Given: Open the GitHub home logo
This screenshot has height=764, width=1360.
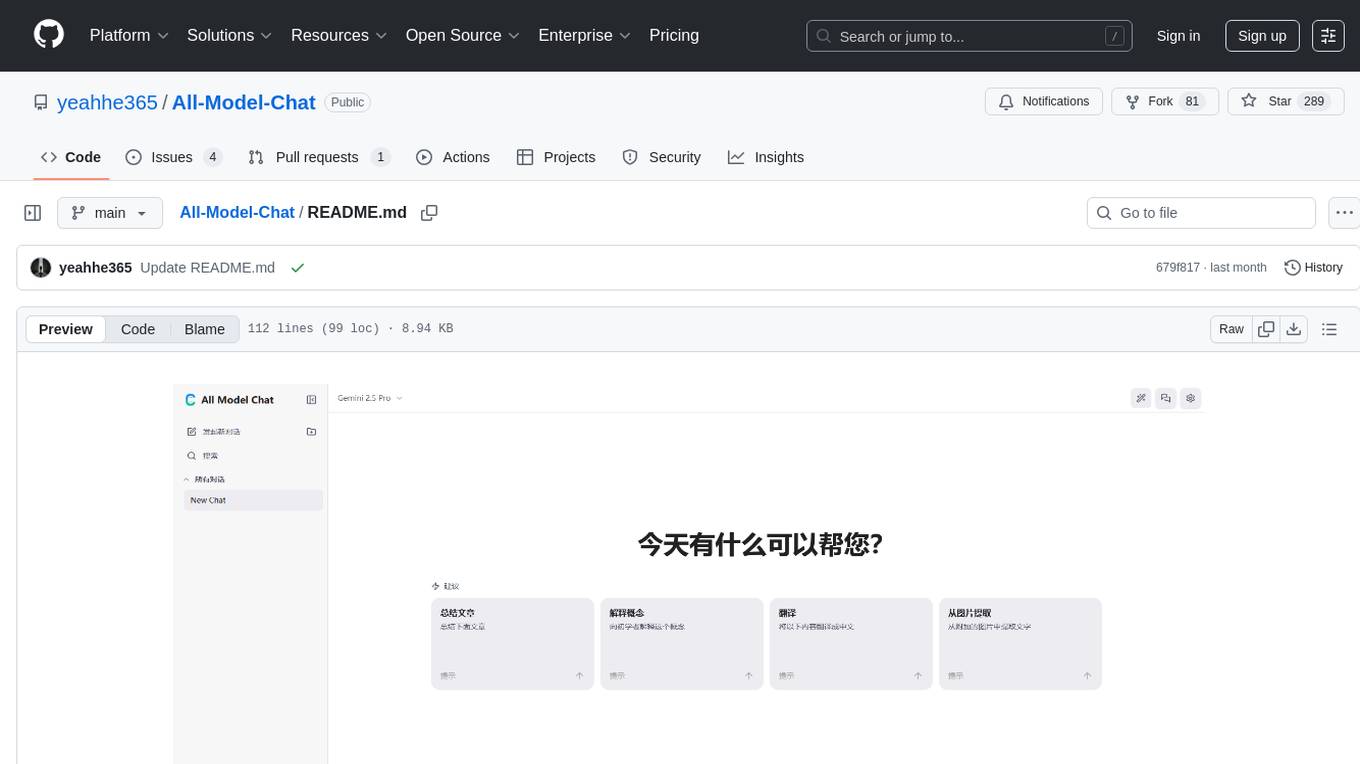Looking at the screenshot, I should point(49,35).
